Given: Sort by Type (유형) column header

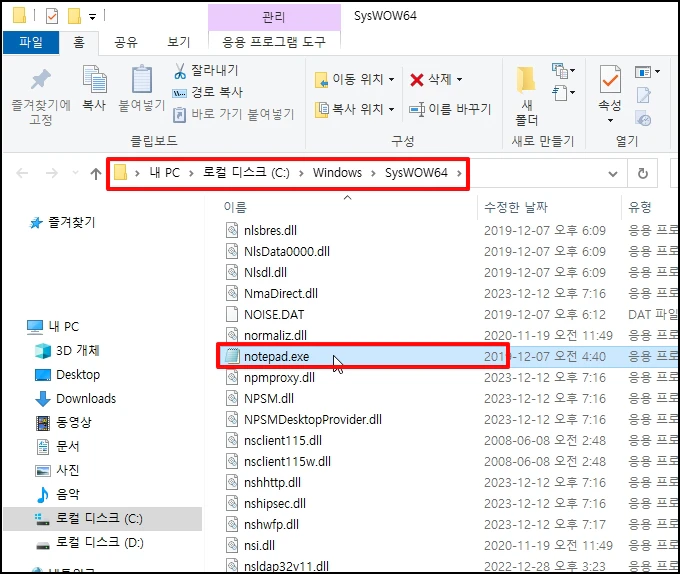Looking at the screenshot, I should [x=640, y=207].
